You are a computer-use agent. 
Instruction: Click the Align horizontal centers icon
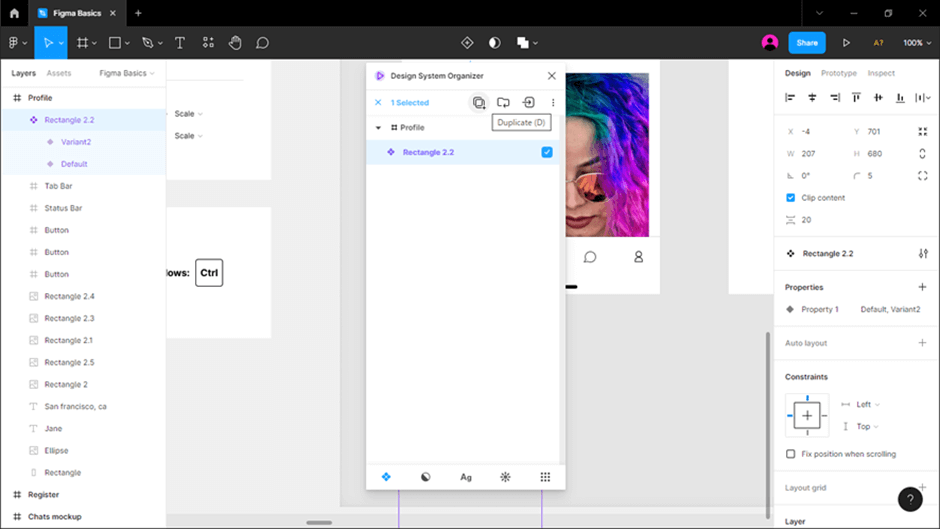click(812, 97)
